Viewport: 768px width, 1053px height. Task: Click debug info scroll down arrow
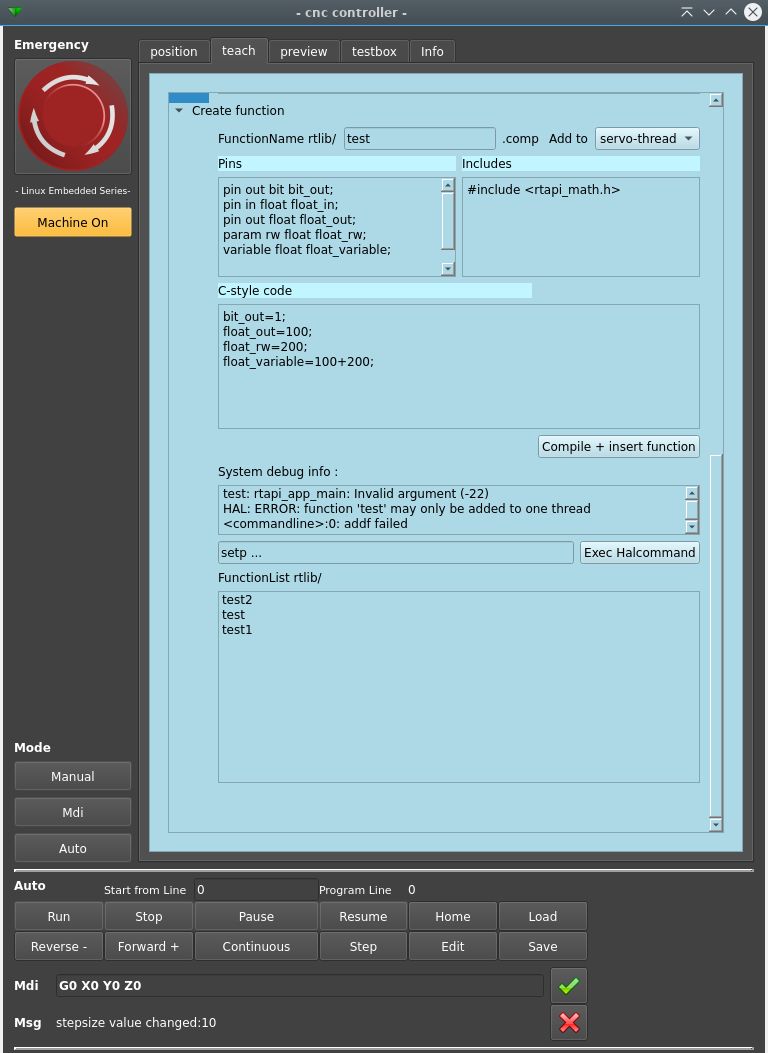692,527
